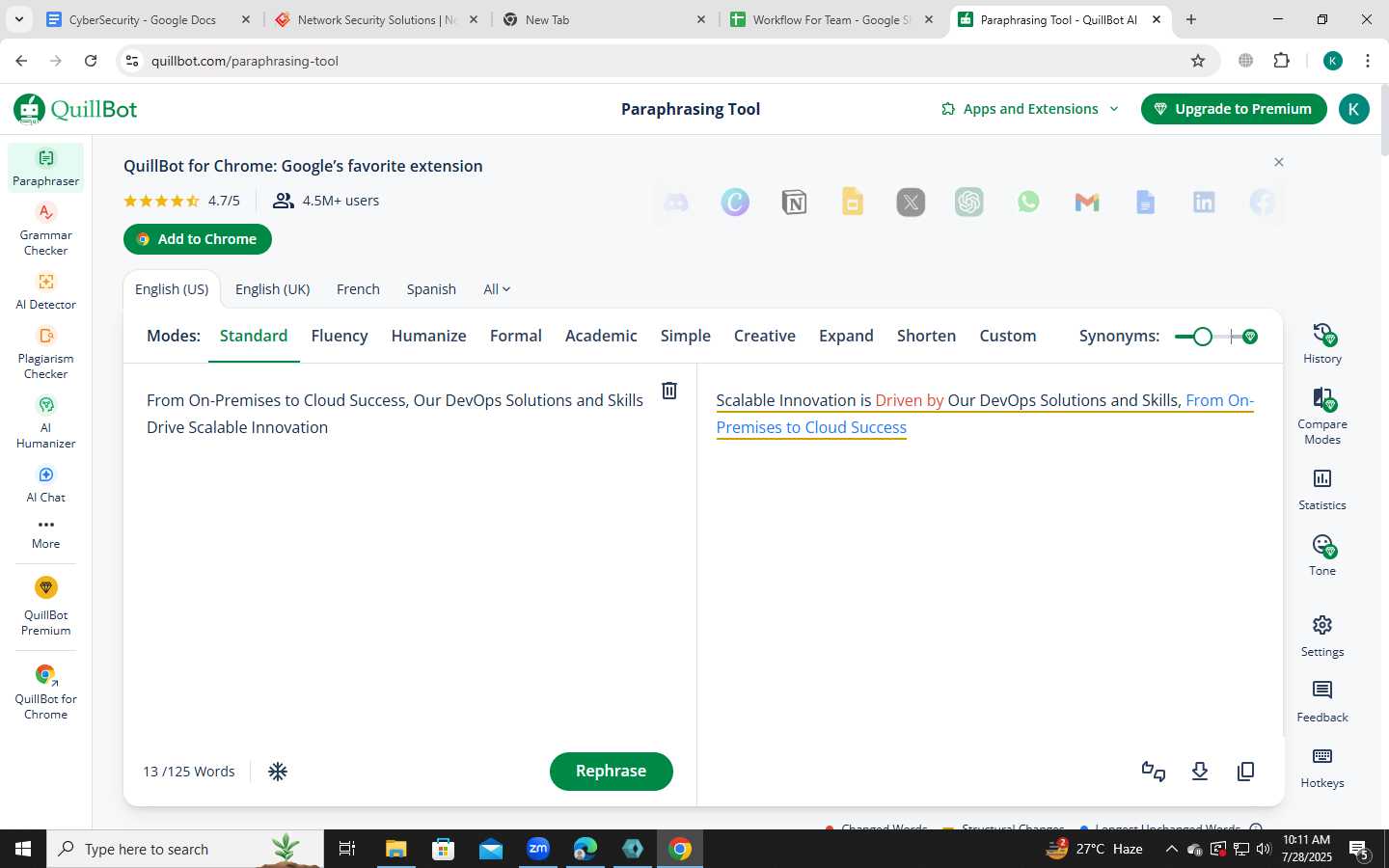Show hidden system tray icons
The image size is (1389, 868).
click(1171, 850)
